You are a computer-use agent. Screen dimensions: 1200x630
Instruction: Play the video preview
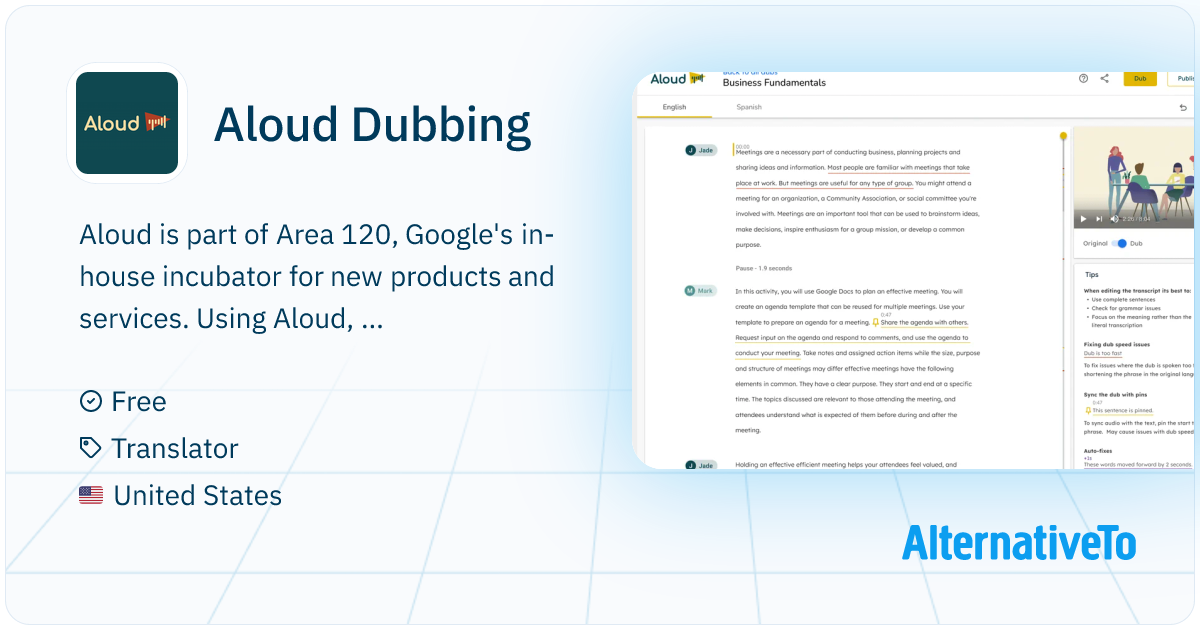click(1083, 219)
